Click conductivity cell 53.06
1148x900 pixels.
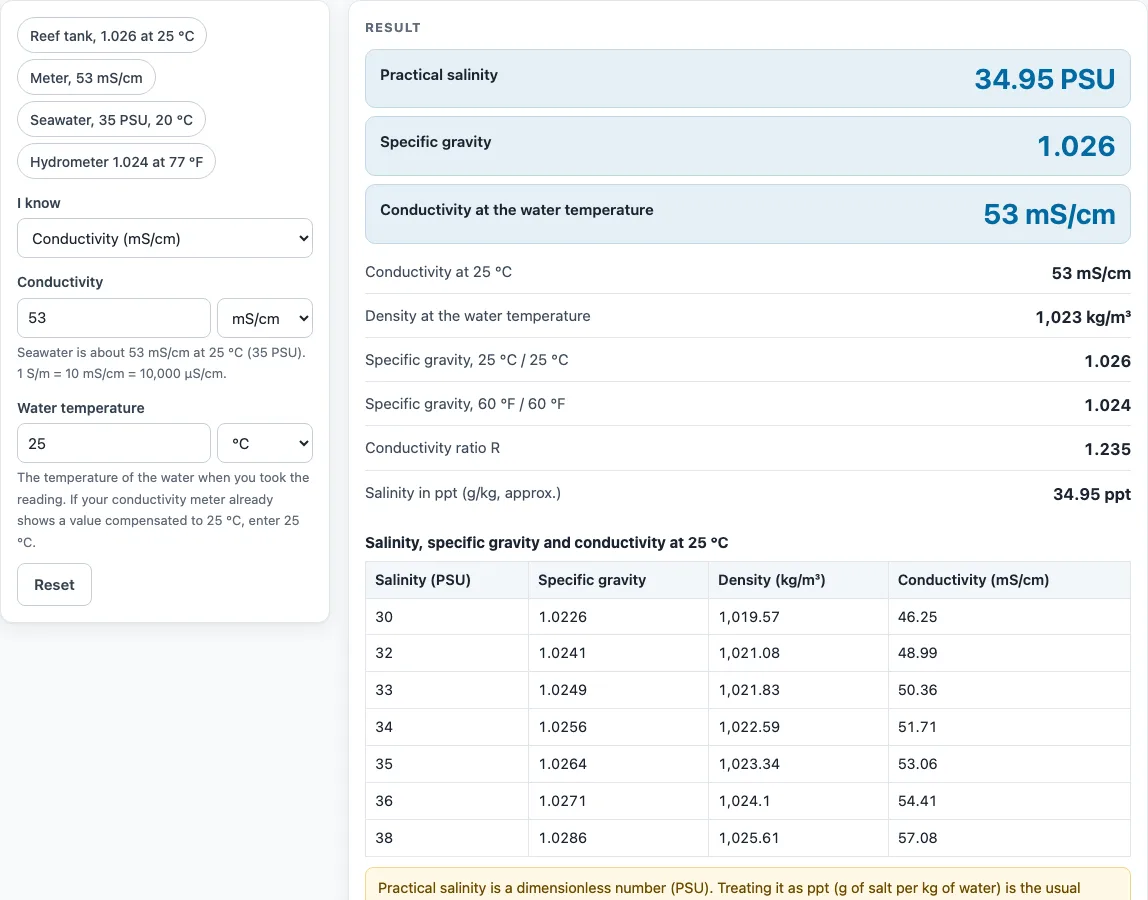pos(1009,764)
